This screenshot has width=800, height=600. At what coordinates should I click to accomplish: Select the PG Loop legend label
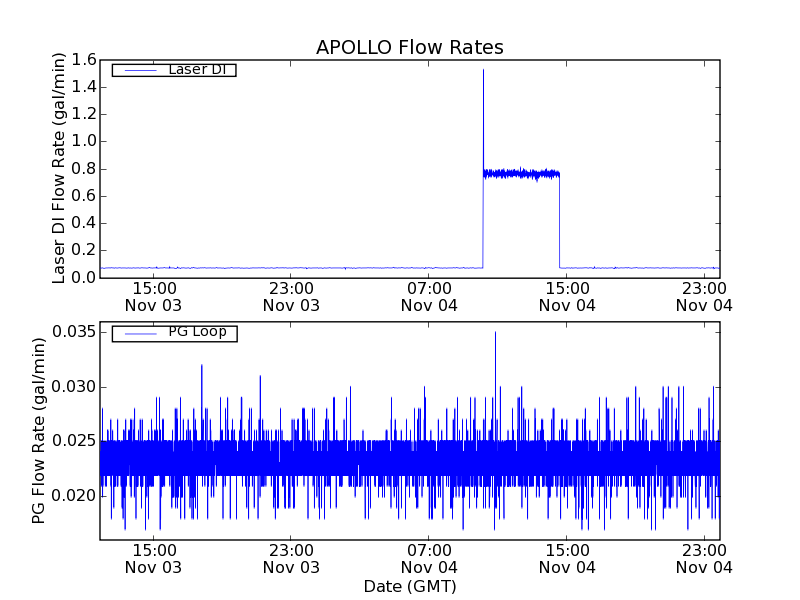coord(197,332)
